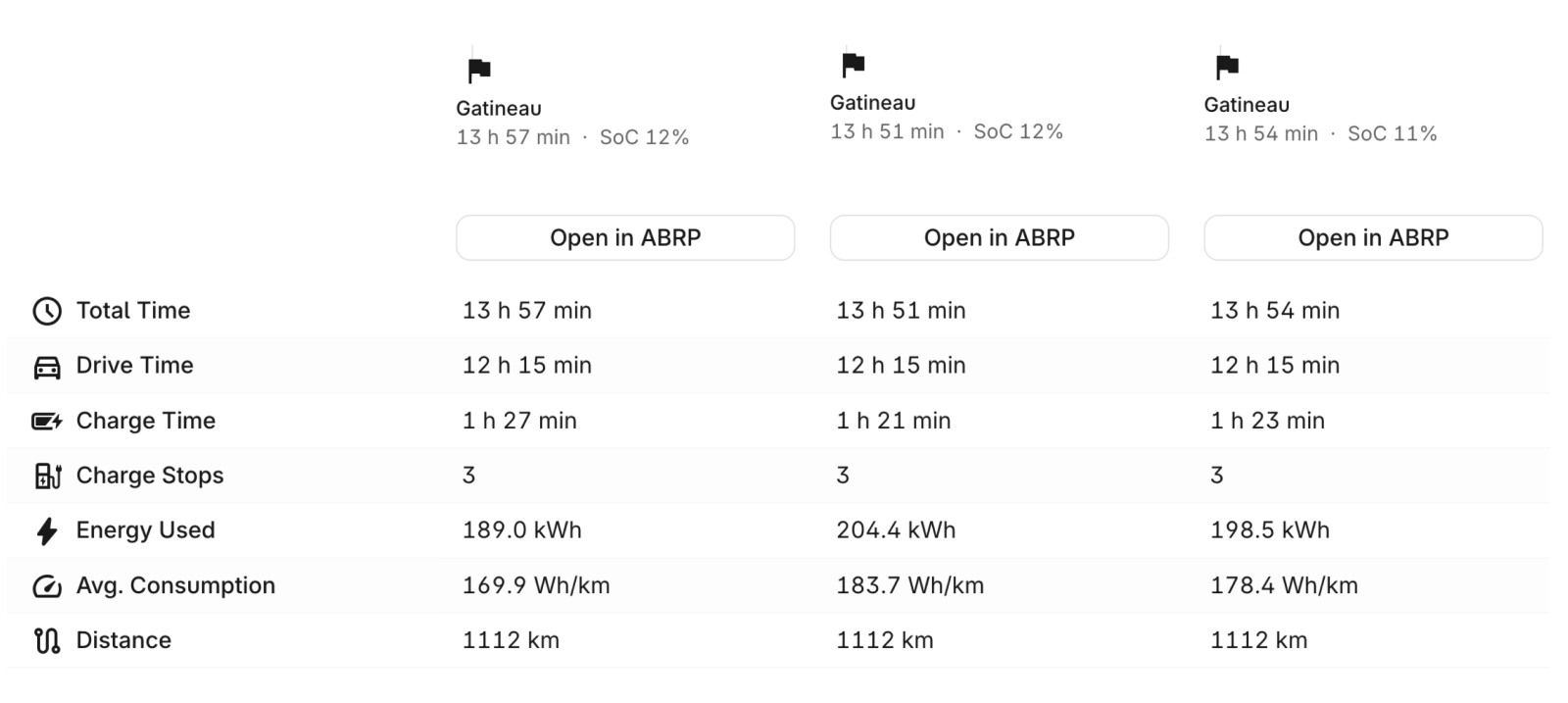Click the Avg. Consumption row label
1568x703 pixels.
tap(175, 585)
